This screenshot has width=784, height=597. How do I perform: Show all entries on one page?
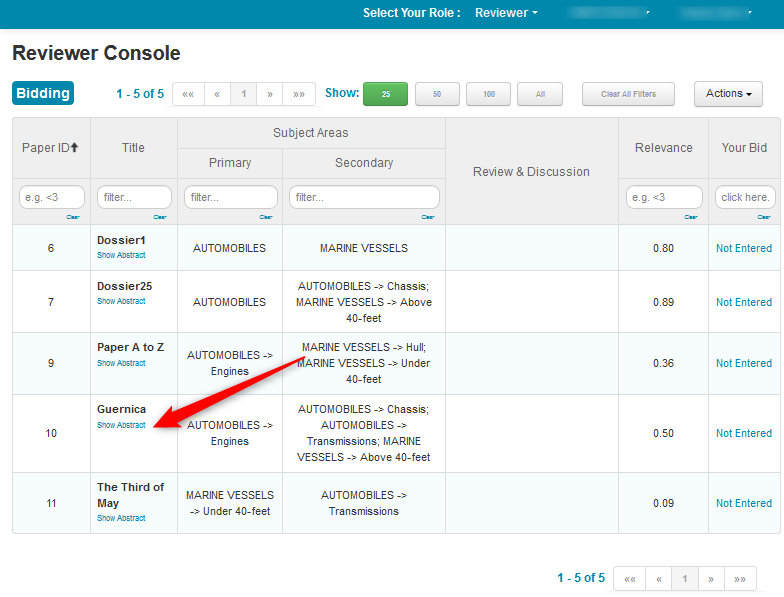pos(540,94)
